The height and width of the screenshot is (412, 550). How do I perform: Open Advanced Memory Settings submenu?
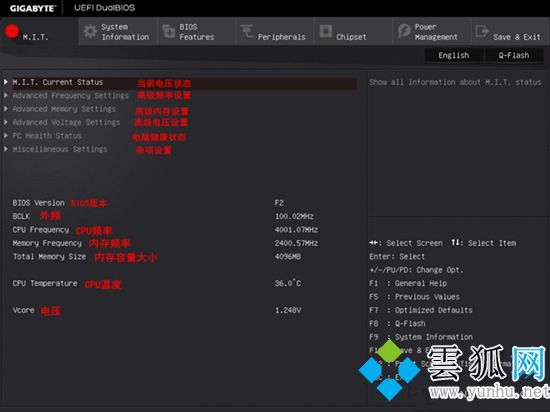point(64,109)
